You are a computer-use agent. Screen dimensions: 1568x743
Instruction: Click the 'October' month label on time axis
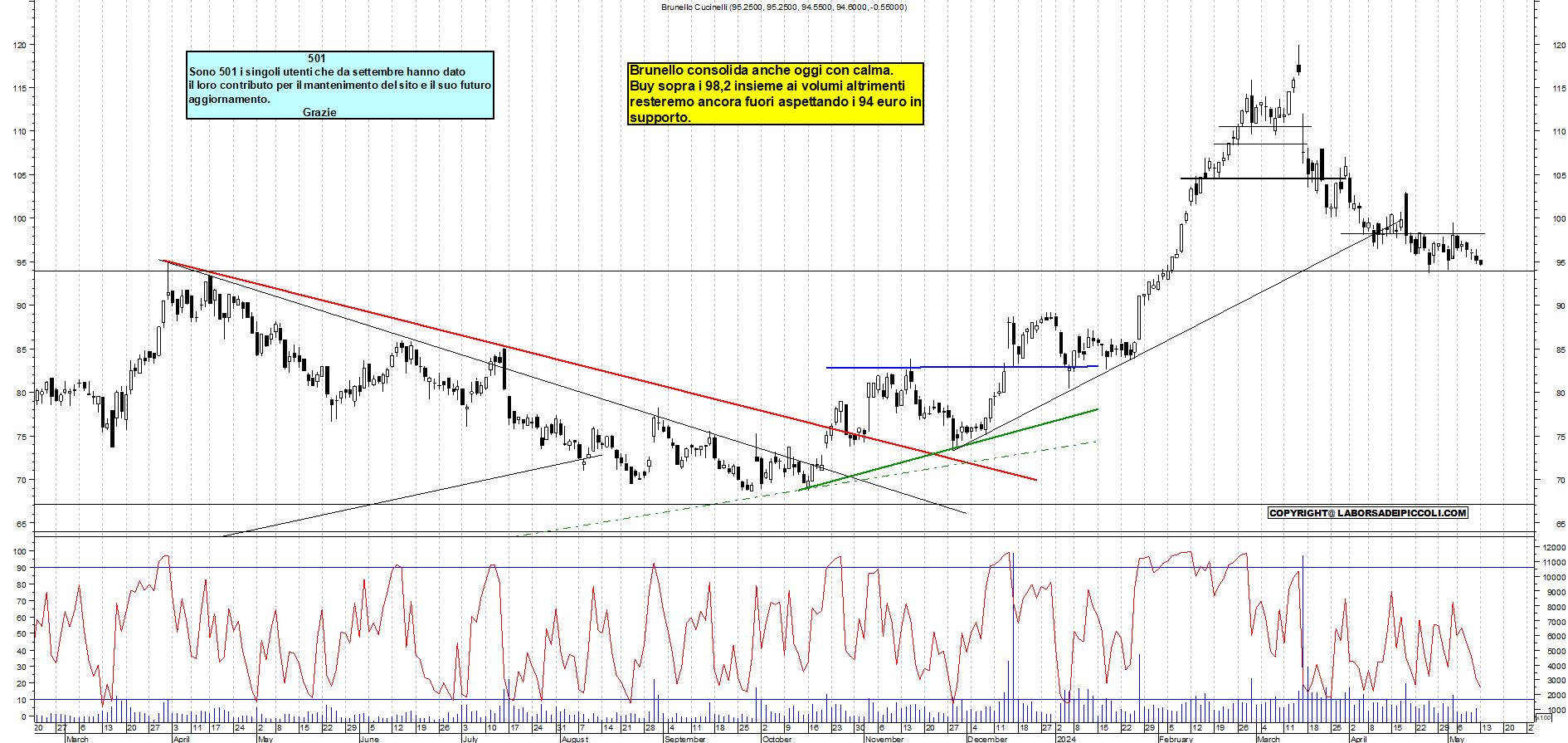coord(777,739)
